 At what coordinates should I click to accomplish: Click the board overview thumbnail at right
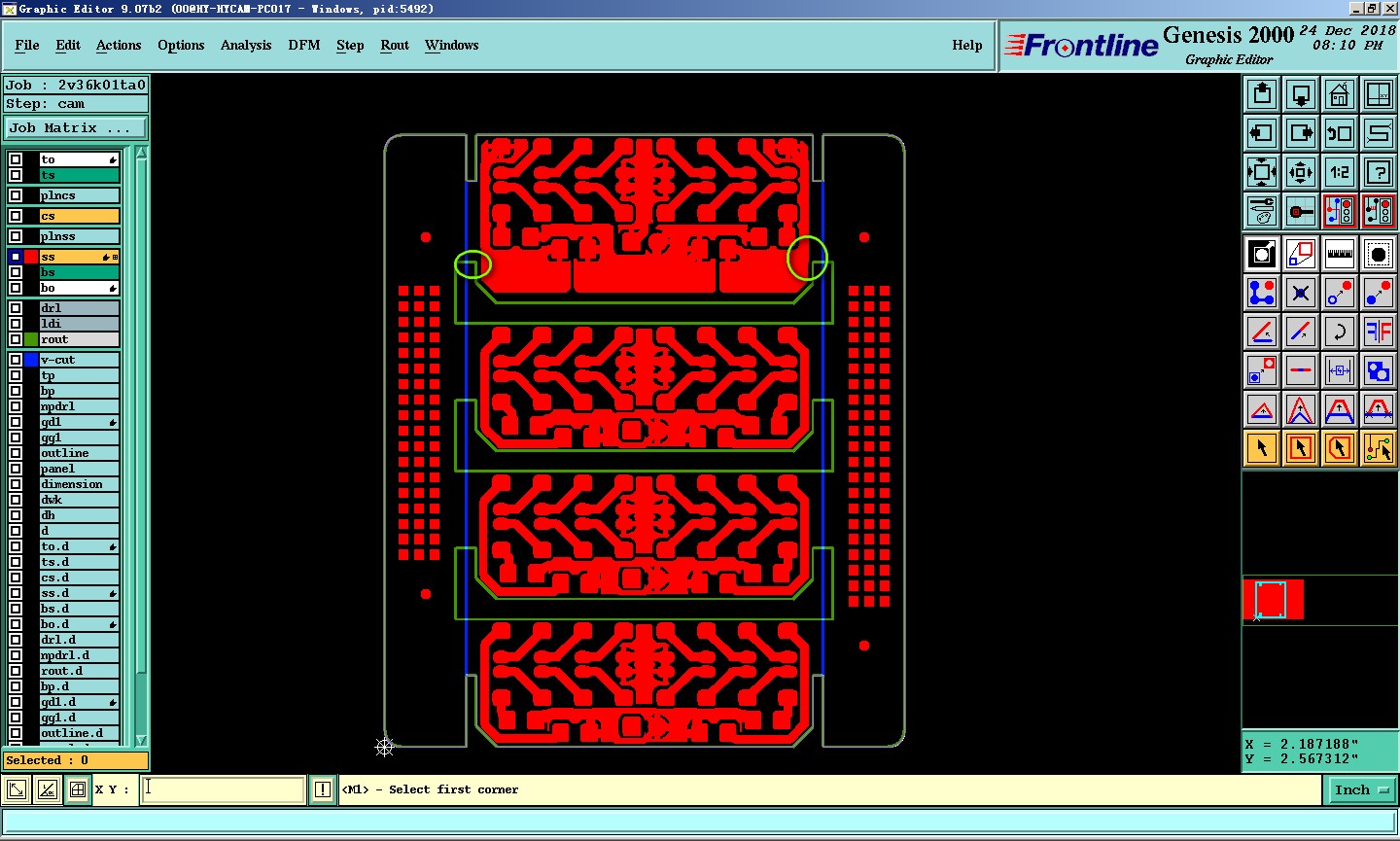(1273, 600)
